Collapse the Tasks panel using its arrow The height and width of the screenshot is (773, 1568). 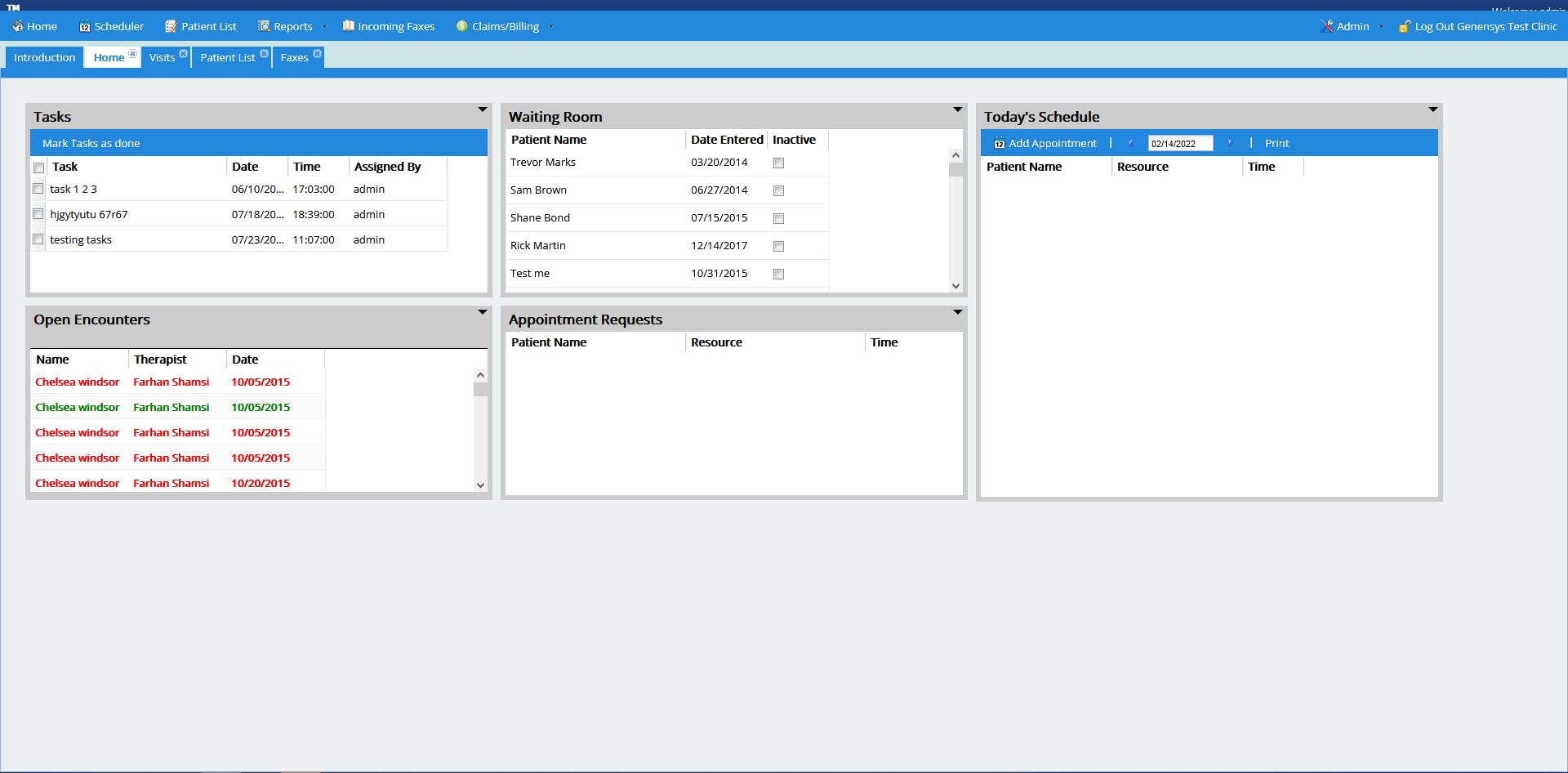point(483,109)
